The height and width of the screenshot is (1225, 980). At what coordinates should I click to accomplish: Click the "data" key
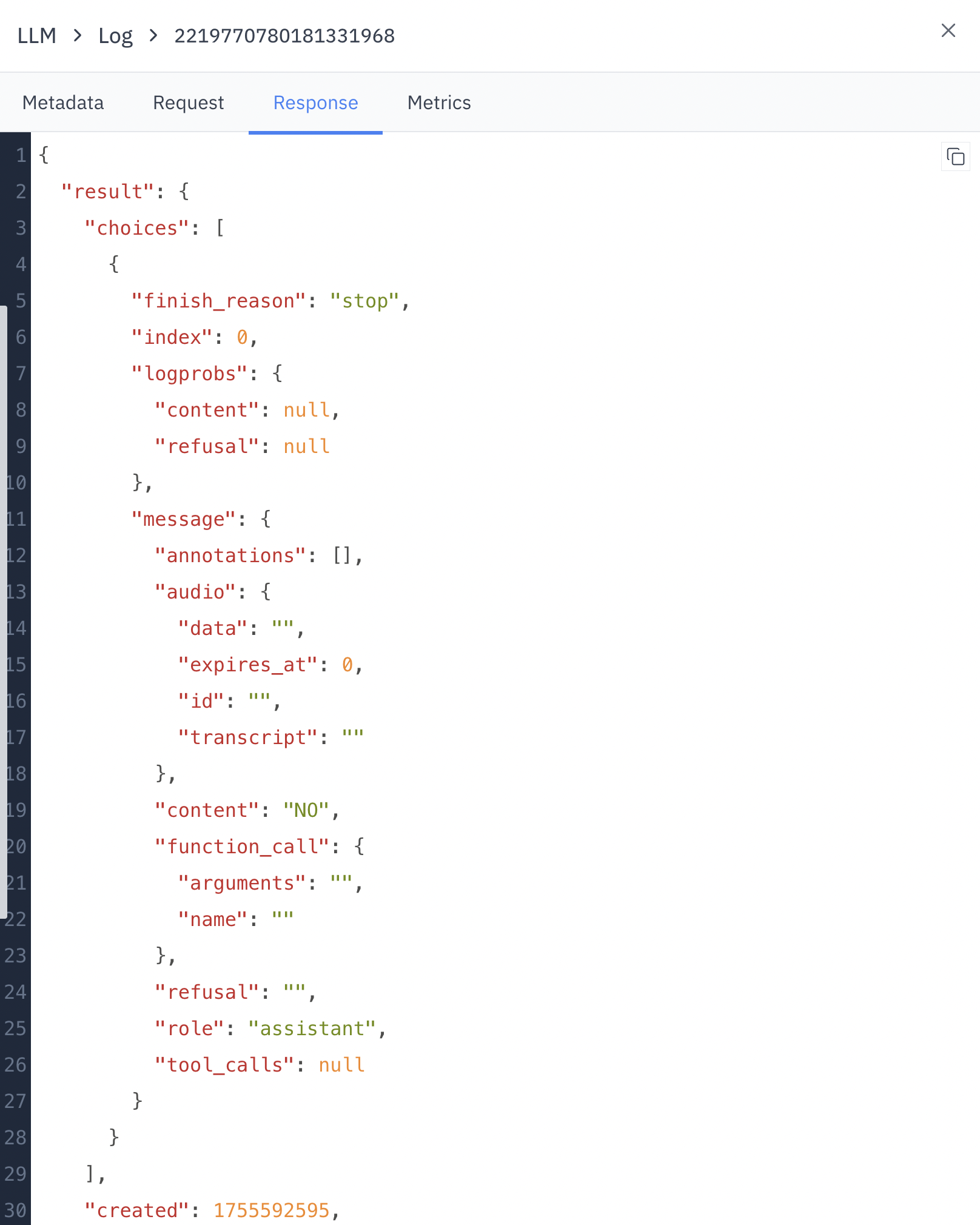pyautogui.click(x=213, y=628)
